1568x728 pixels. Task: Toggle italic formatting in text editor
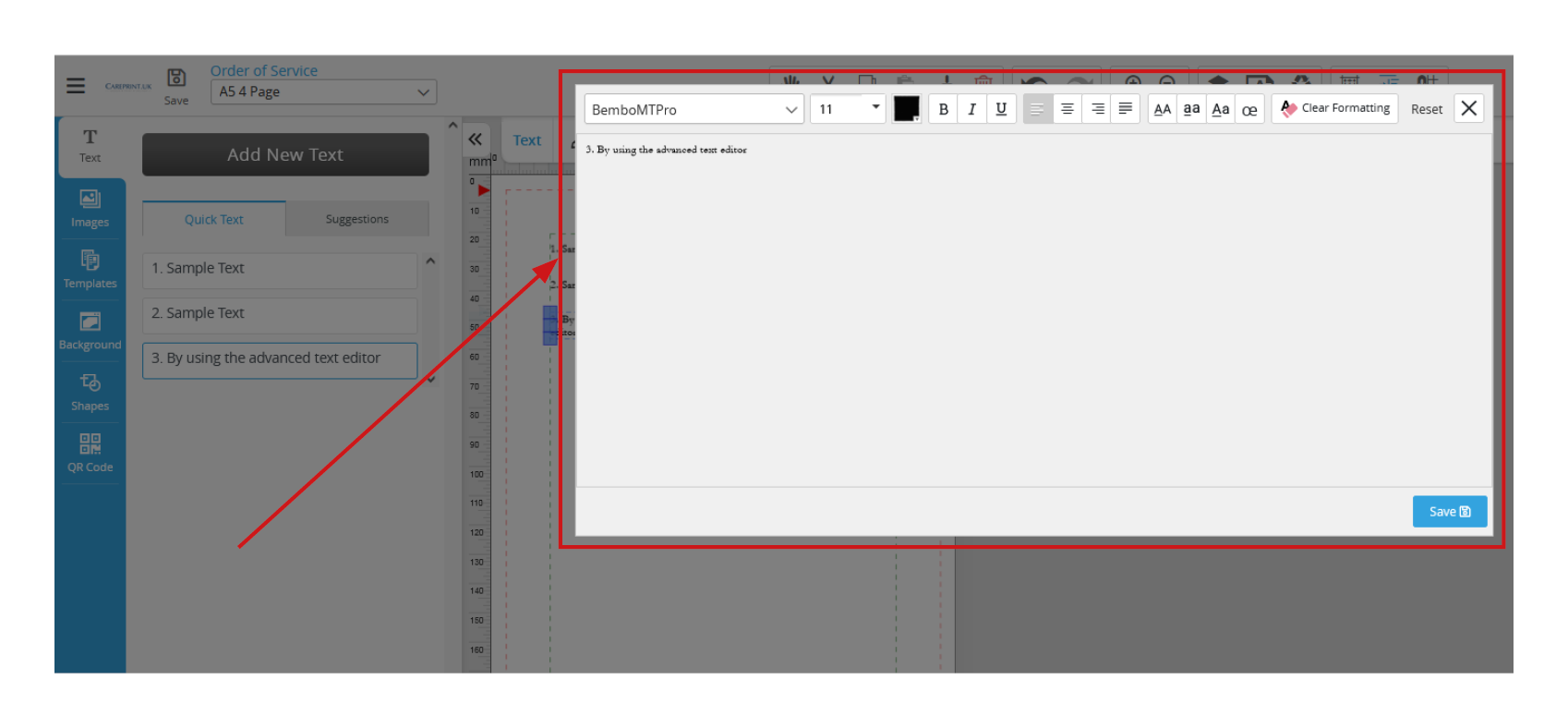[971, 109]
